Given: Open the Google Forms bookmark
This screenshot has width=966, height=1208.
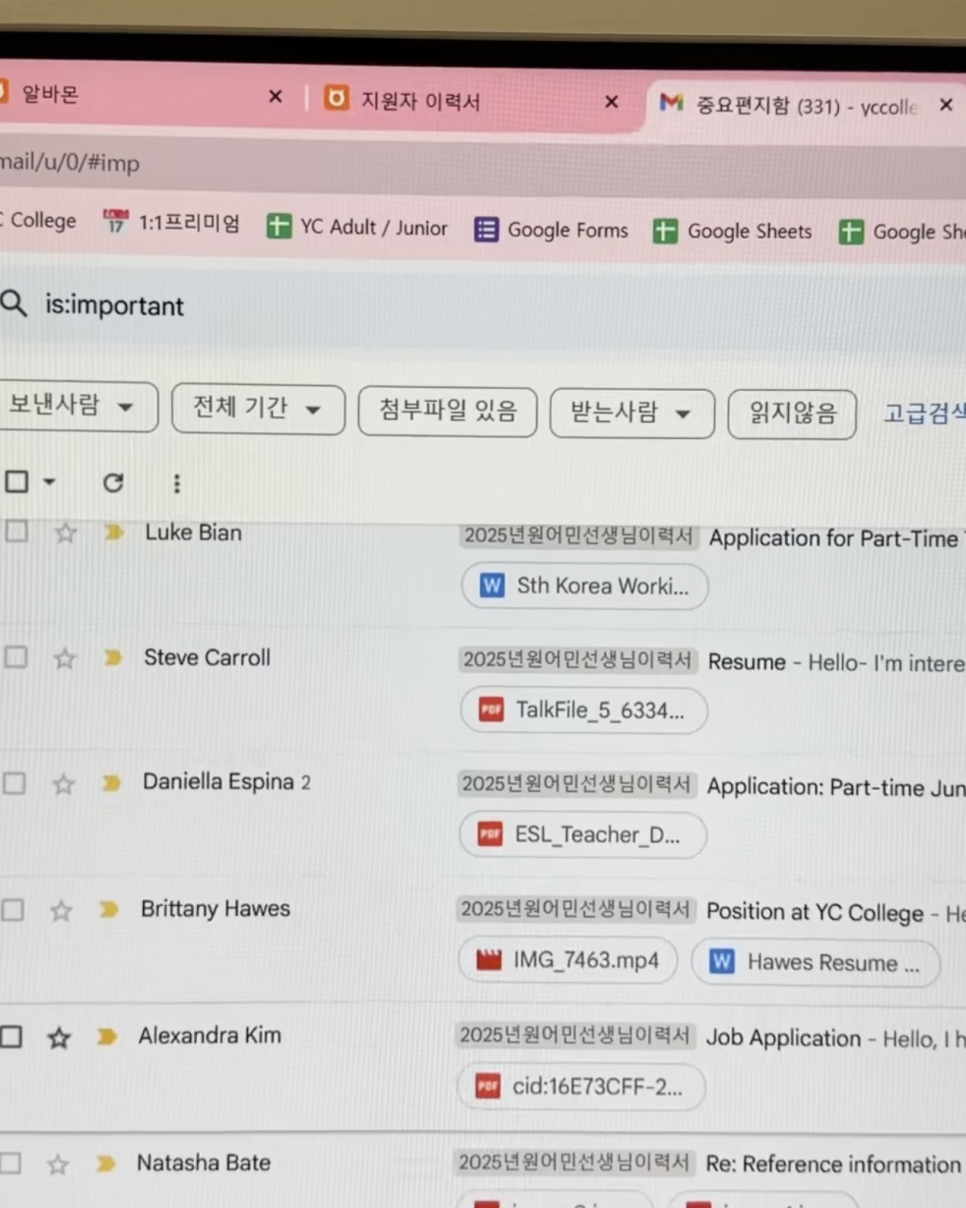Looking at the screenshot, I should [552, 230].
